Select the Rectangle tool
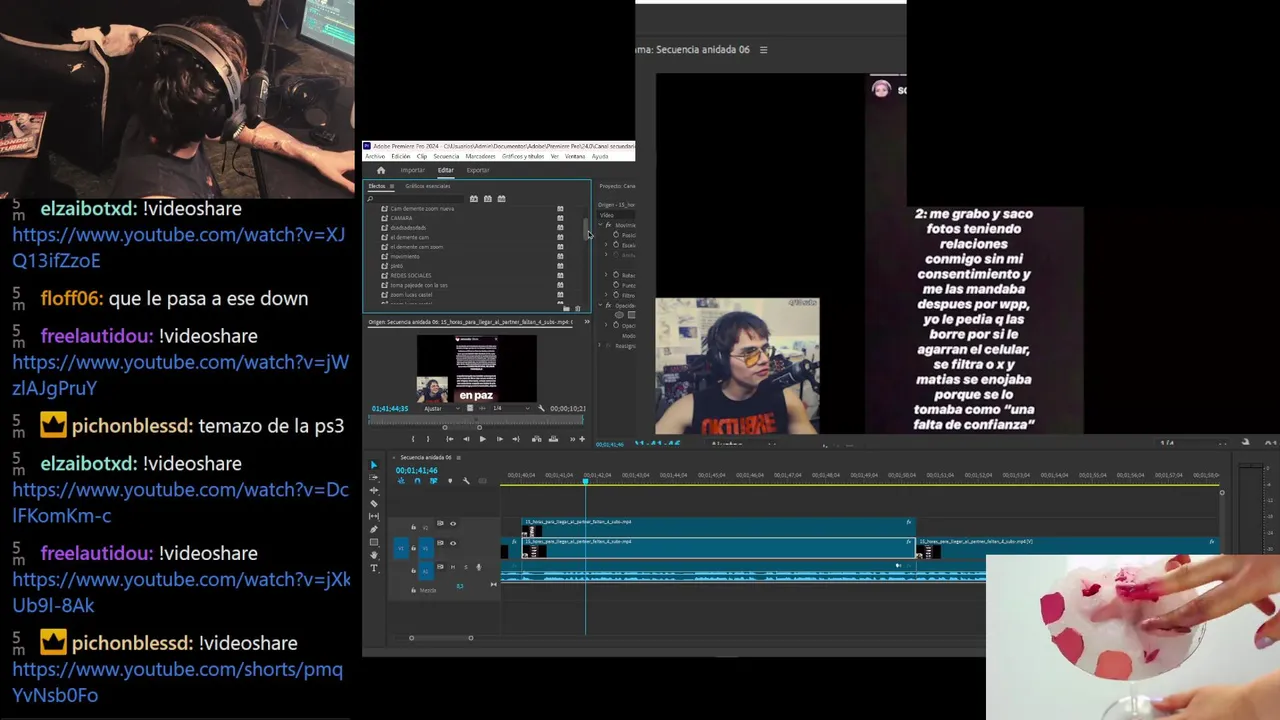The height and width of the screenshot is (720, 1280). (x=374, y=542)
